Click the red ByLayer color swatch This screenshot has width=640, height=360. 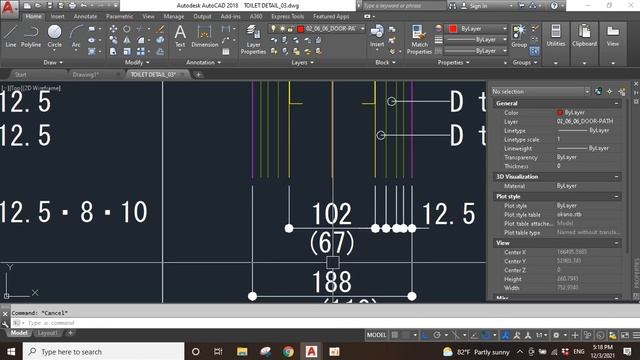coord(453,29)
